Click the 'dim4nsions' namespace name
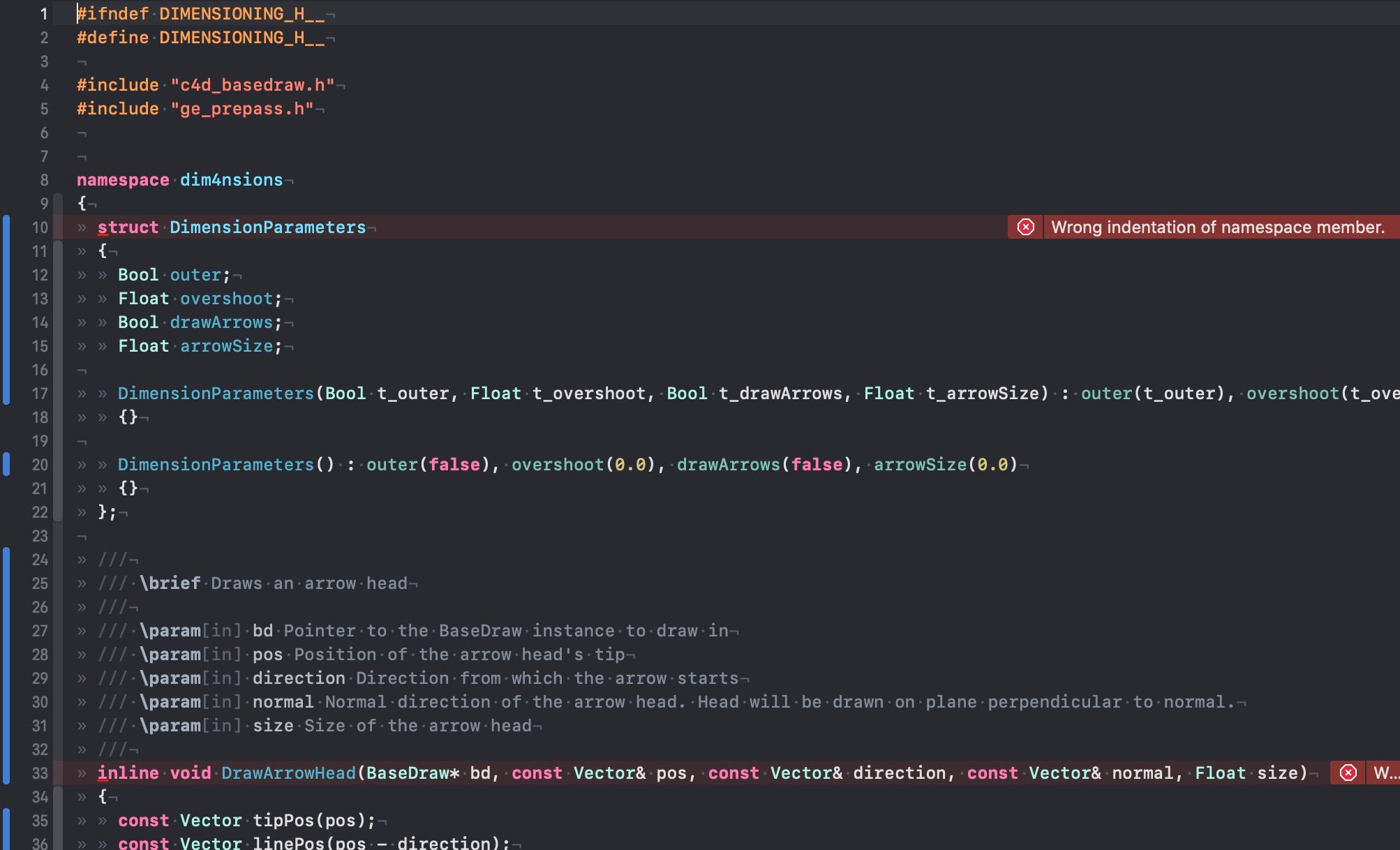 (231, 180)
